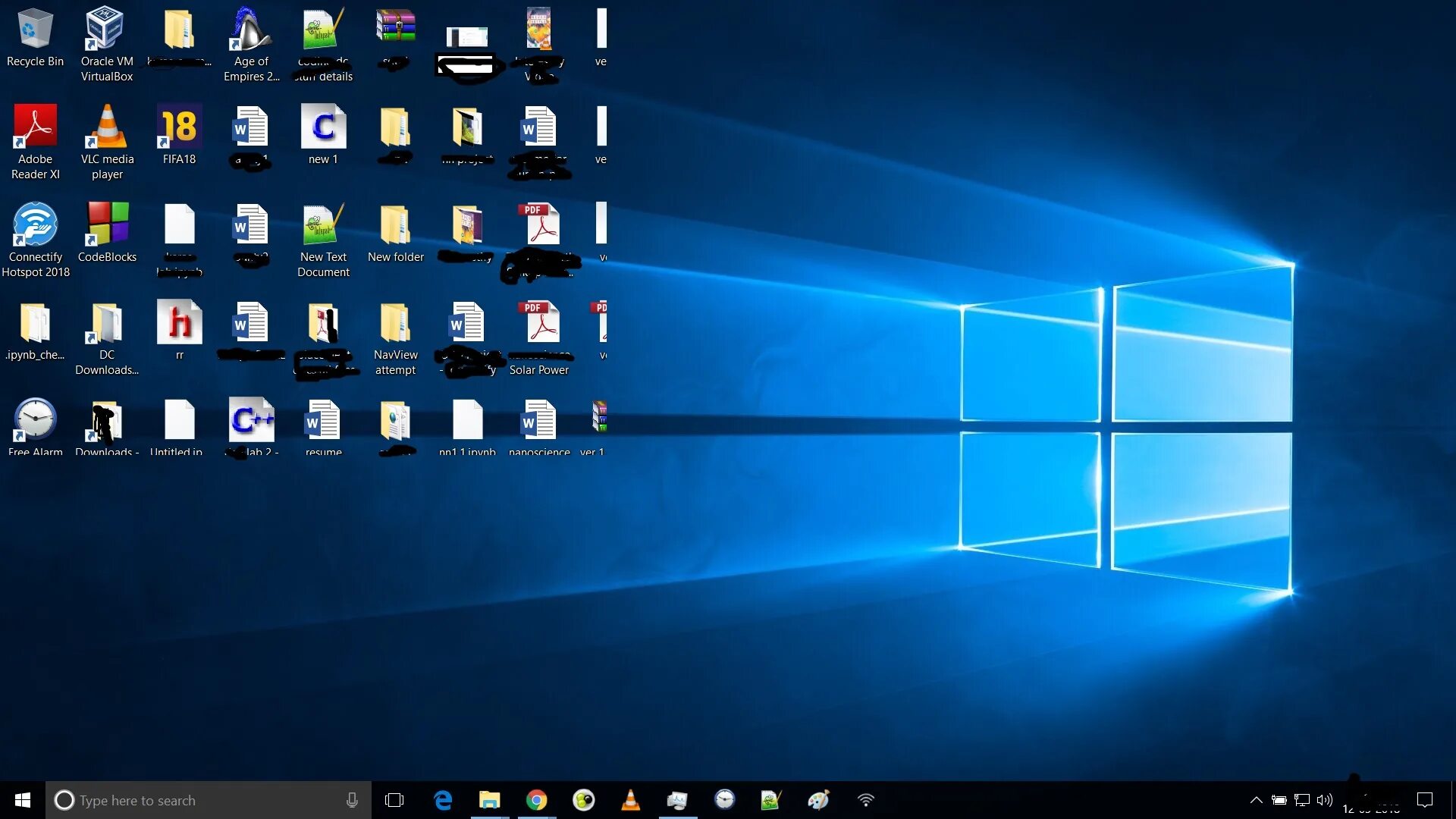Open Chrome browser in taskbar

[x=537, y=800]
